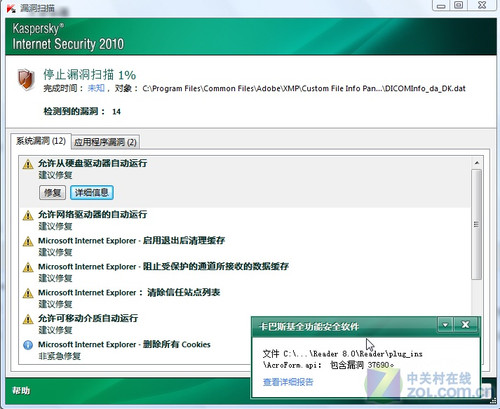
Task: Click warning icon beside 允许网络驱动器的自动运行
Action: click(28, 215)
